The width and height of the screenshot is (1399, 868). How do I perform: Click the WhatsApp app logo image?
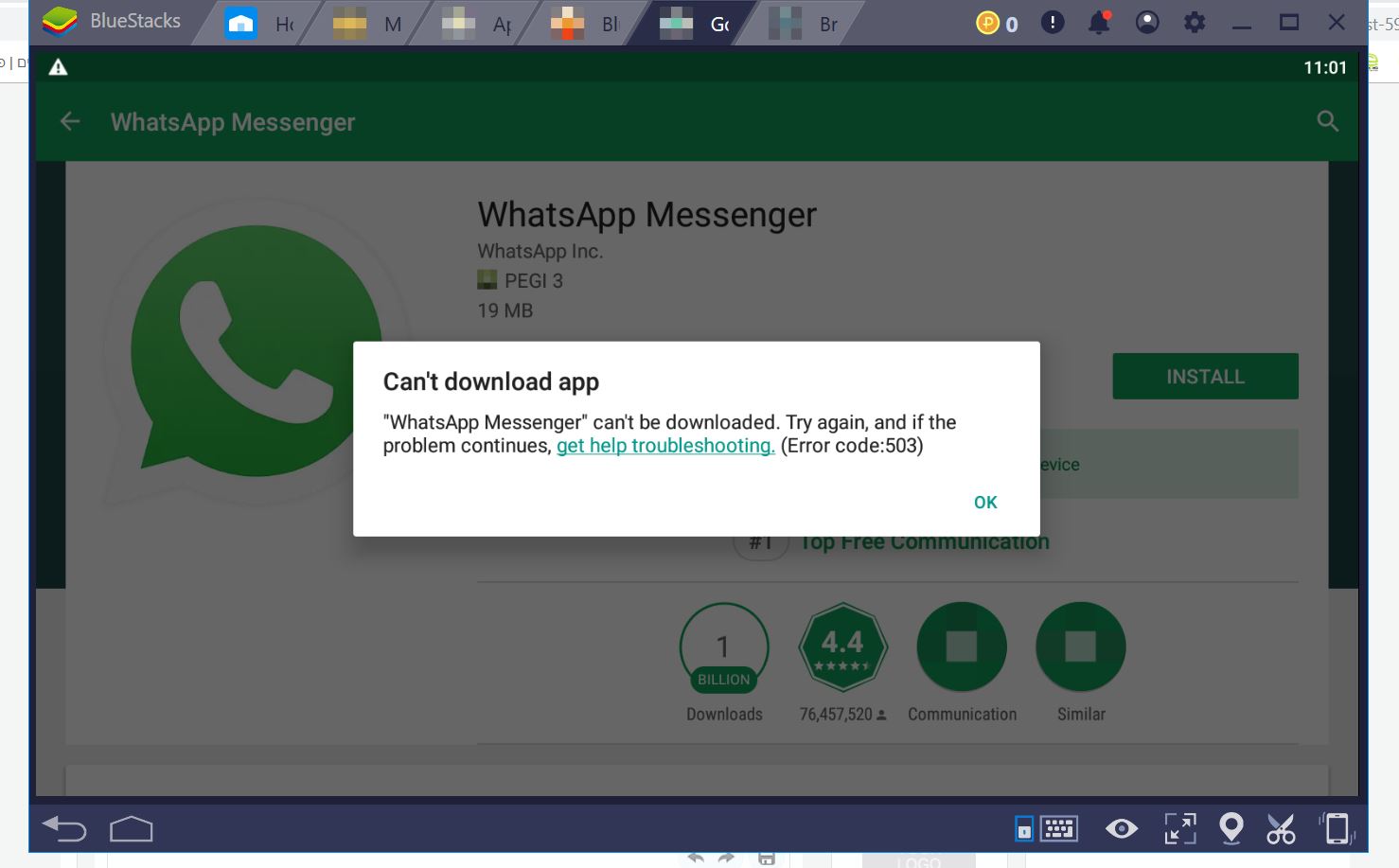[x=256, y=352]
